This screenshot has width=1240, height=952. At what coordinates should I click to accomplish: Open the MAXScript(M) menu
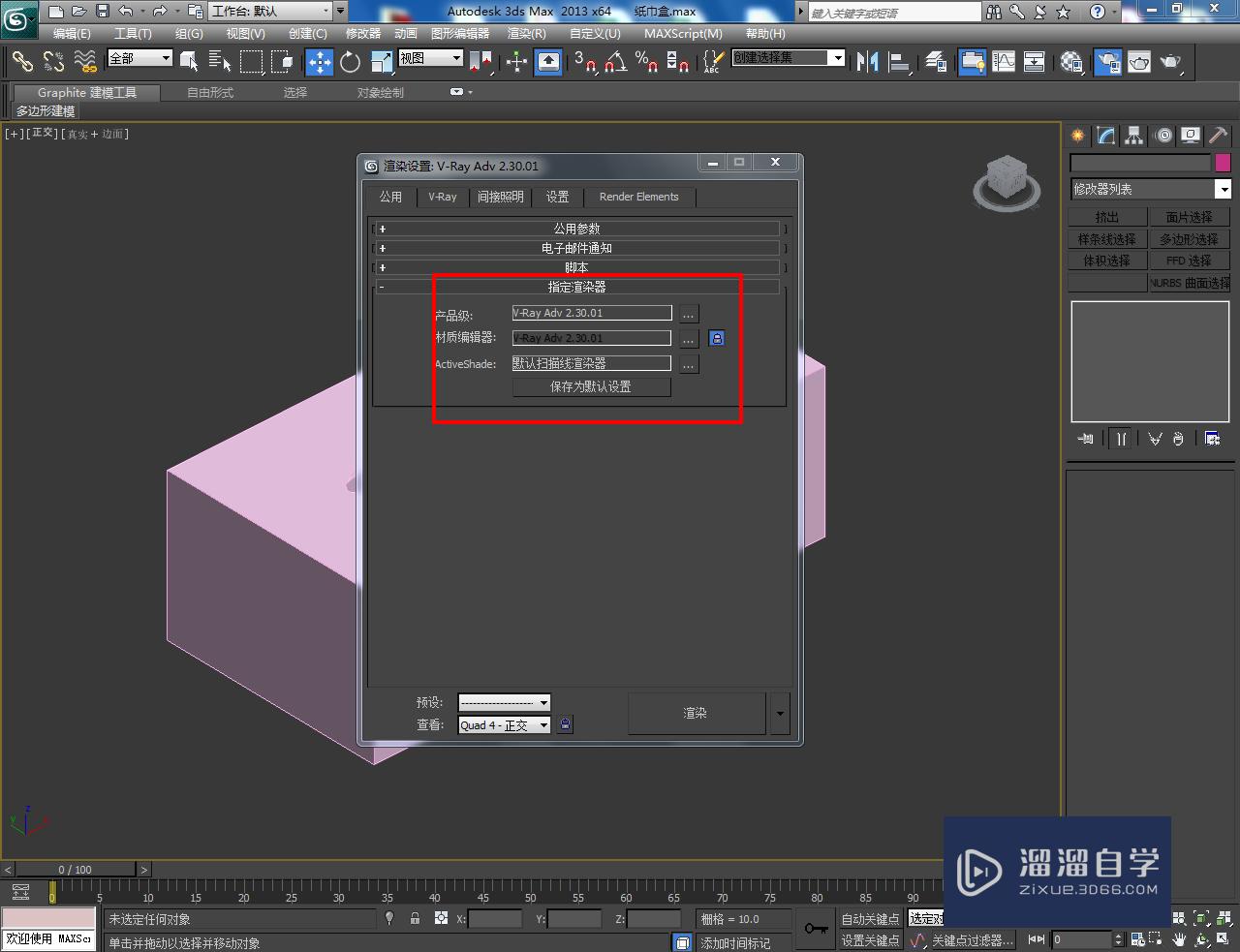pyautogui.click(x=683, y=34)
